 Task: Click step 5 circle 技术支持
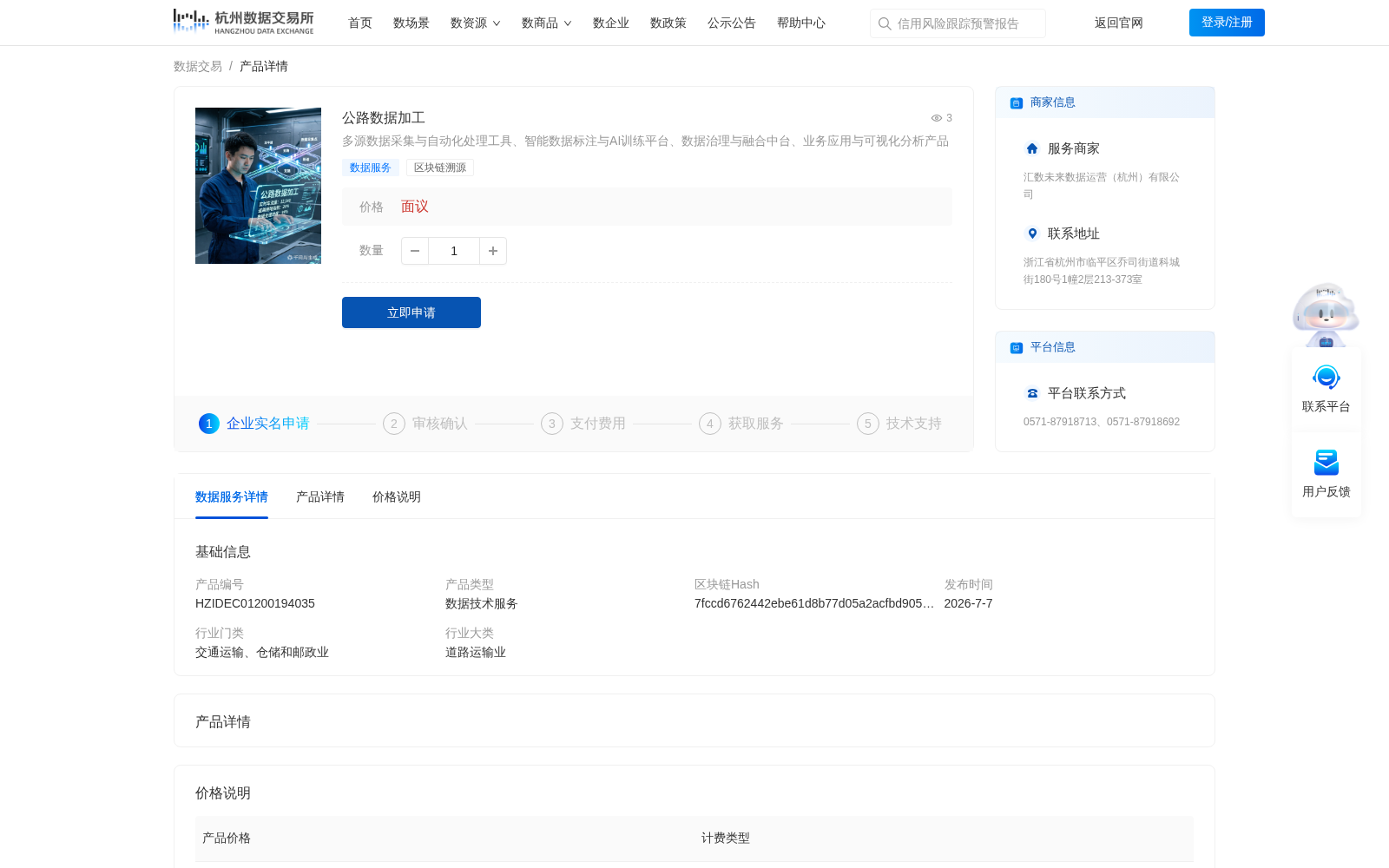pos(868,424)
